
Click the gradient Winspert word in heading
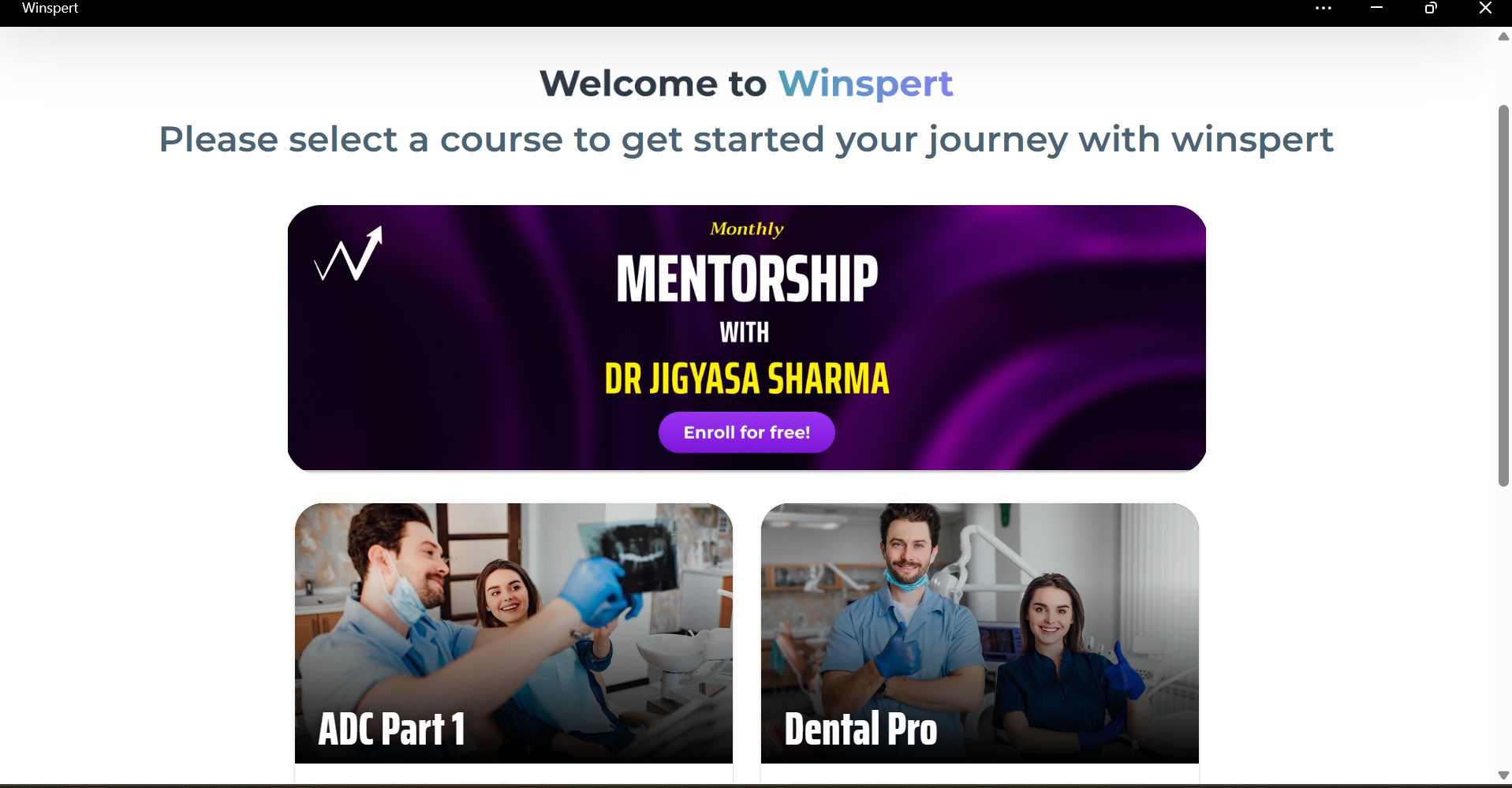tap(865, 84)
